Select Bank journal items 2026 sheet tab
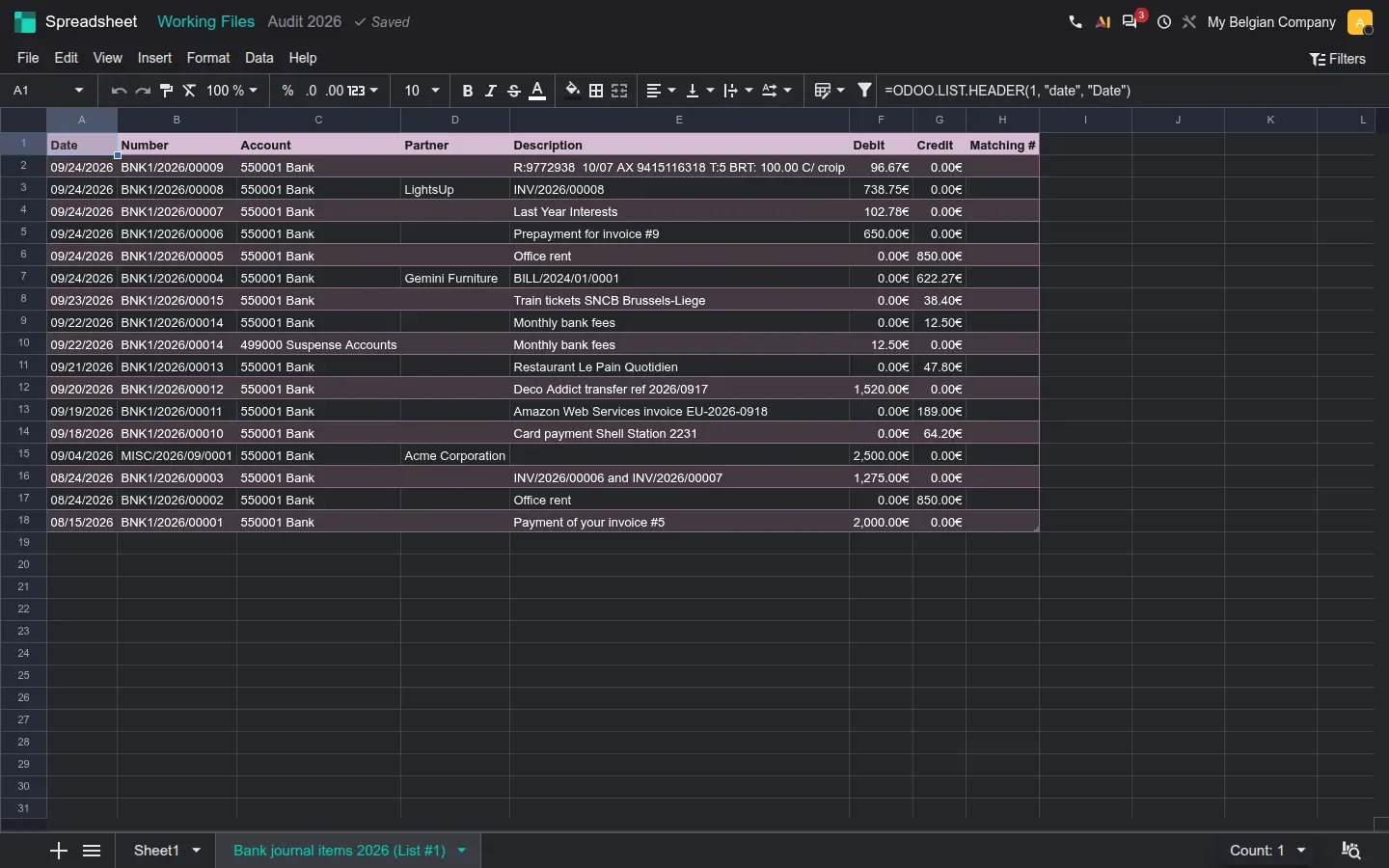Screen dimensions: 1389x868 coord(340,851)
